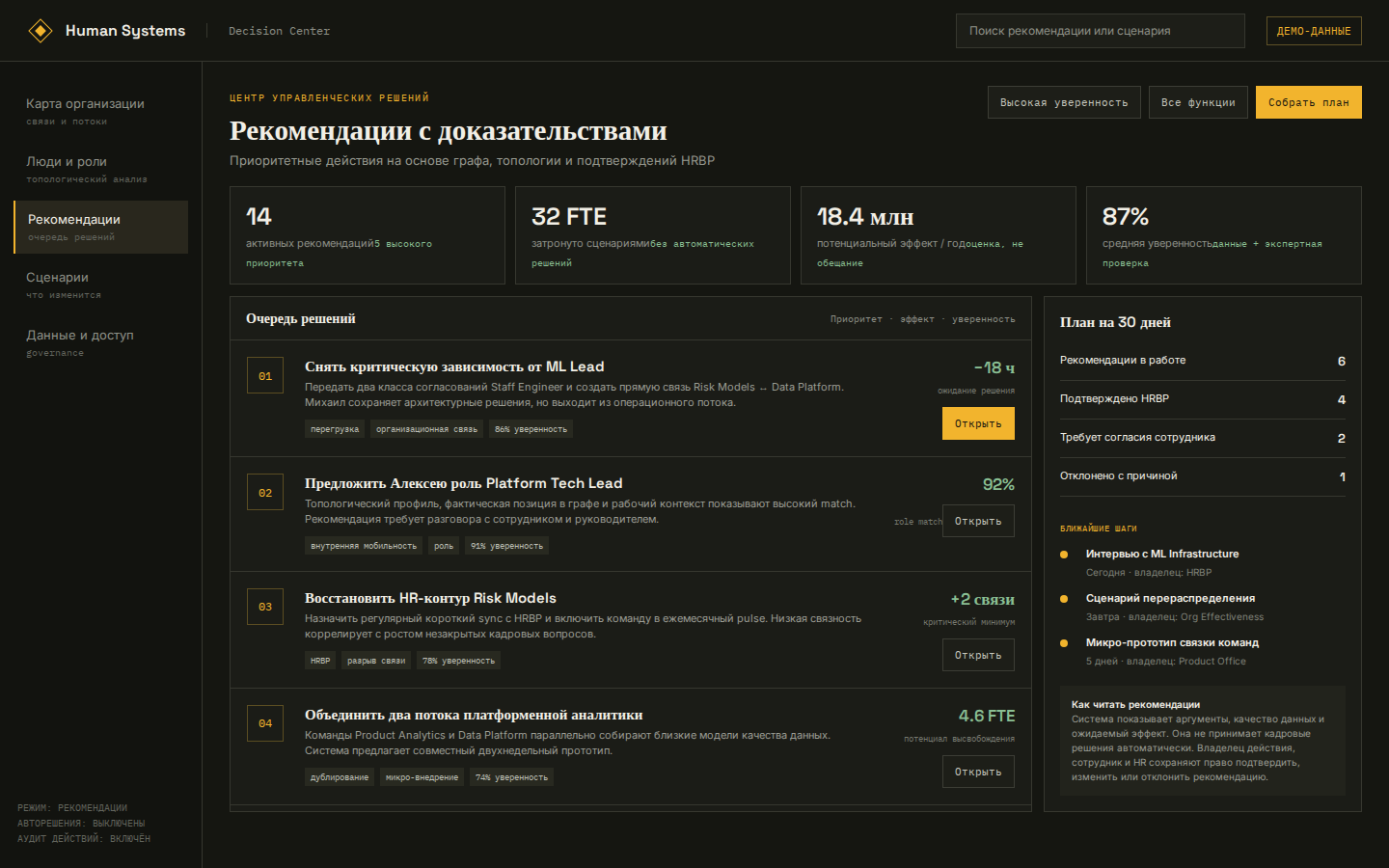
Task: Click the 02 recommendation number badge
Action: [x=265, y=493]
